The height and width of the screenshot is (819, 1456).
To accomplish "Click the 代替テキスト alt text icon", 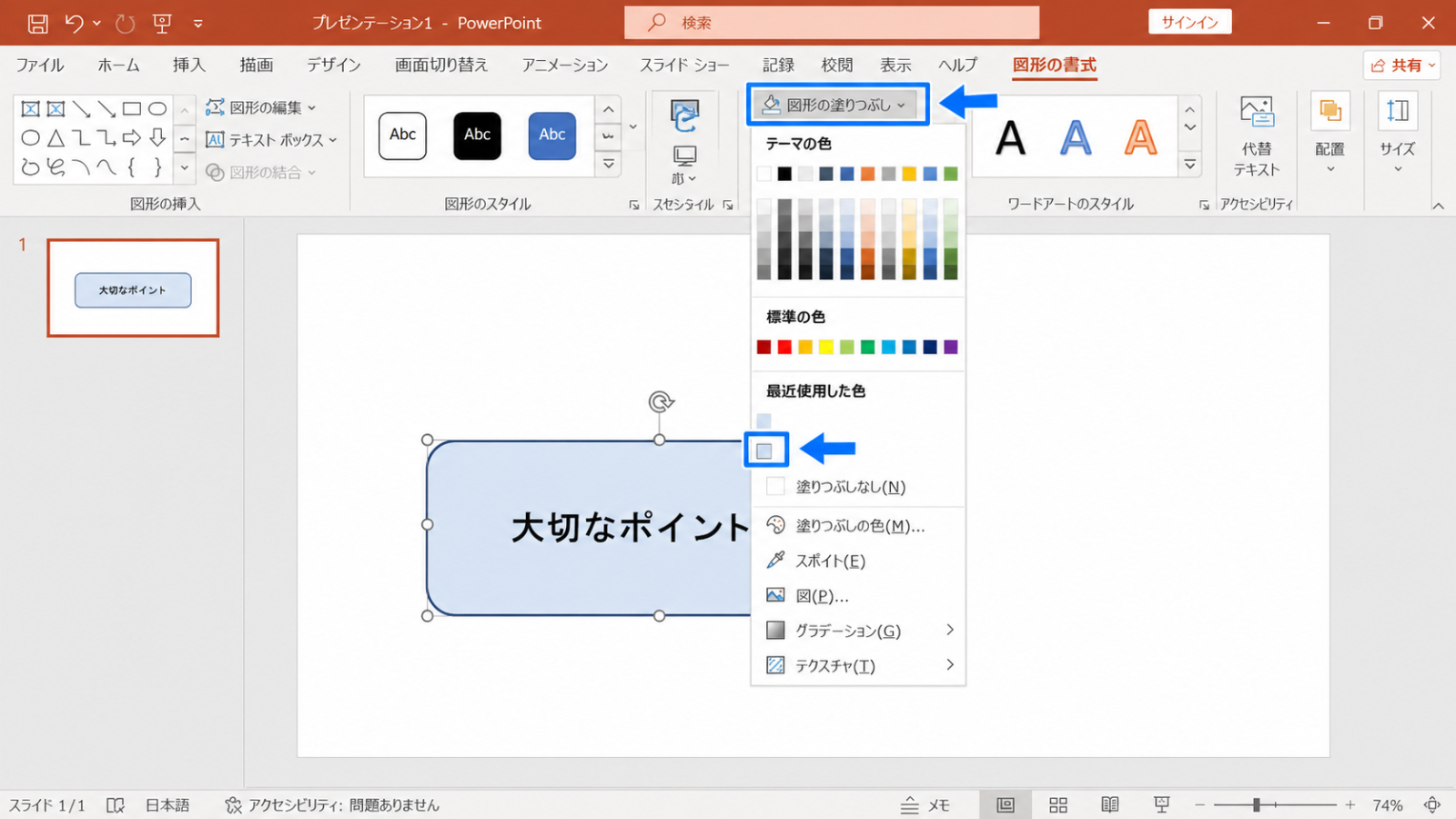I will (x=1257, y=113).
